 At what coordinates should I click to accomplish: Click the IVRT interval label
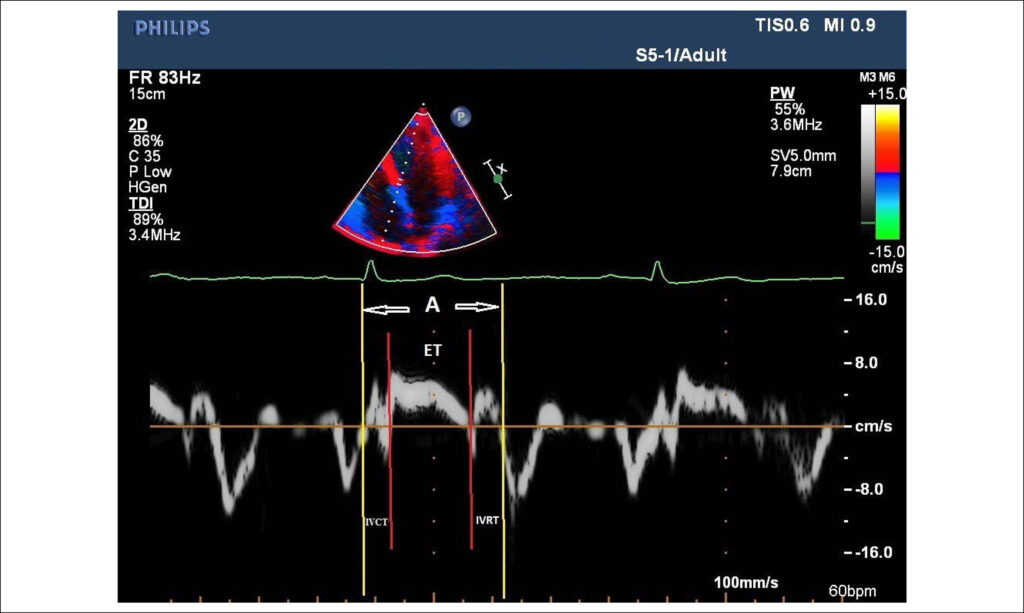tap(487, 520)
